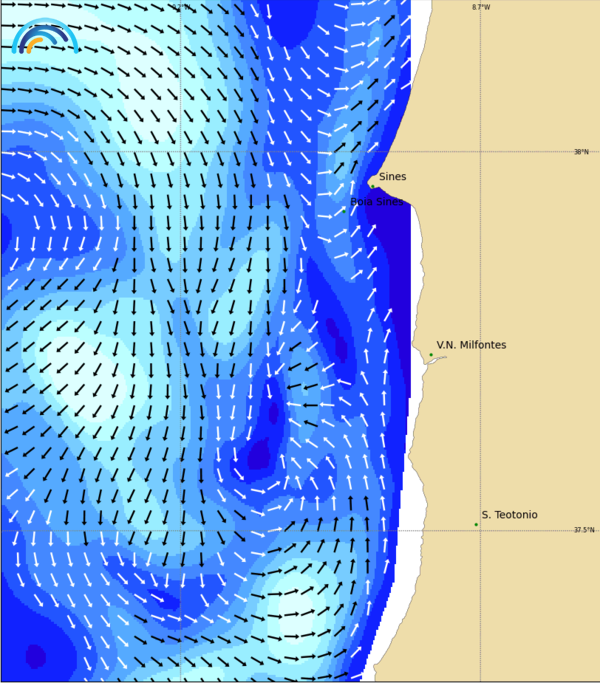Click the rainbow arc logo in the corner
Viewport: 600px width, 683px height.
coord(45,36)
